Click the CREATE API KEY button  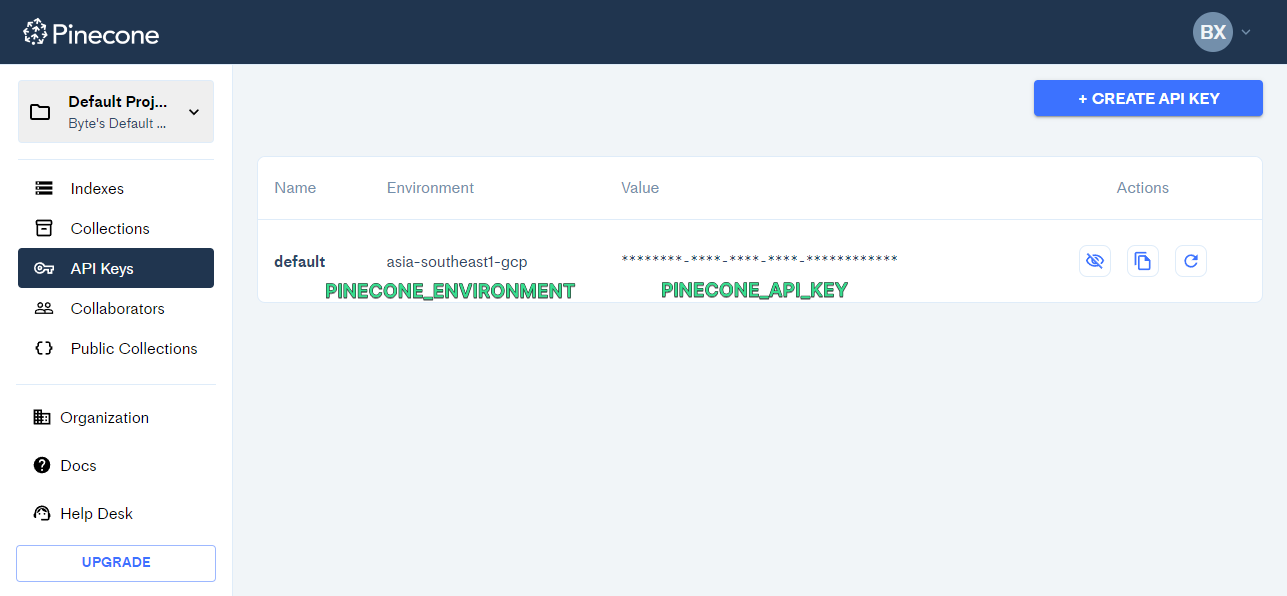pyautogui.click(x=1148, y=97)
